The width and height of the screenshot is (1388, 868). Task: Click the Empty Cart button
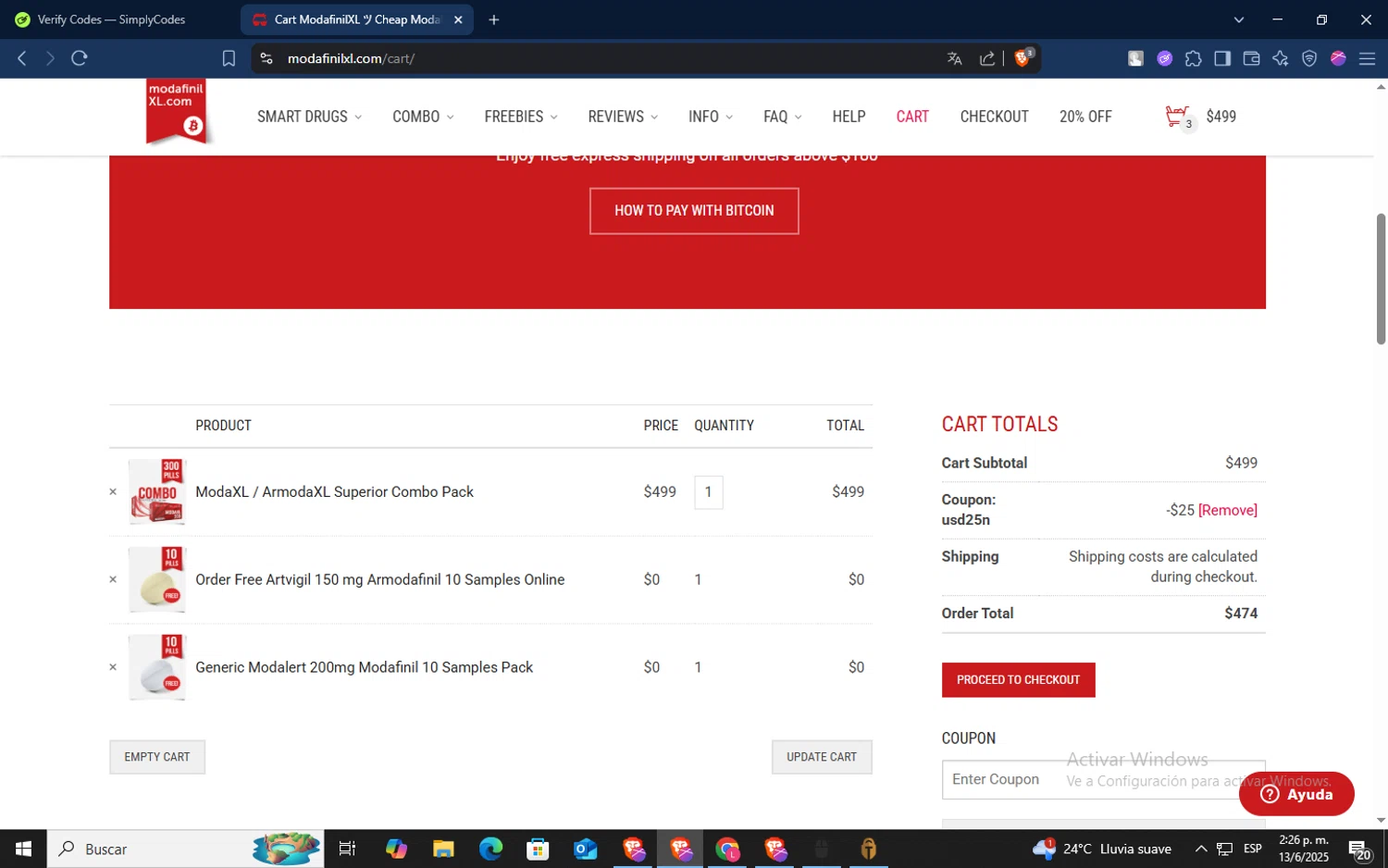click(x=157, y=757)
